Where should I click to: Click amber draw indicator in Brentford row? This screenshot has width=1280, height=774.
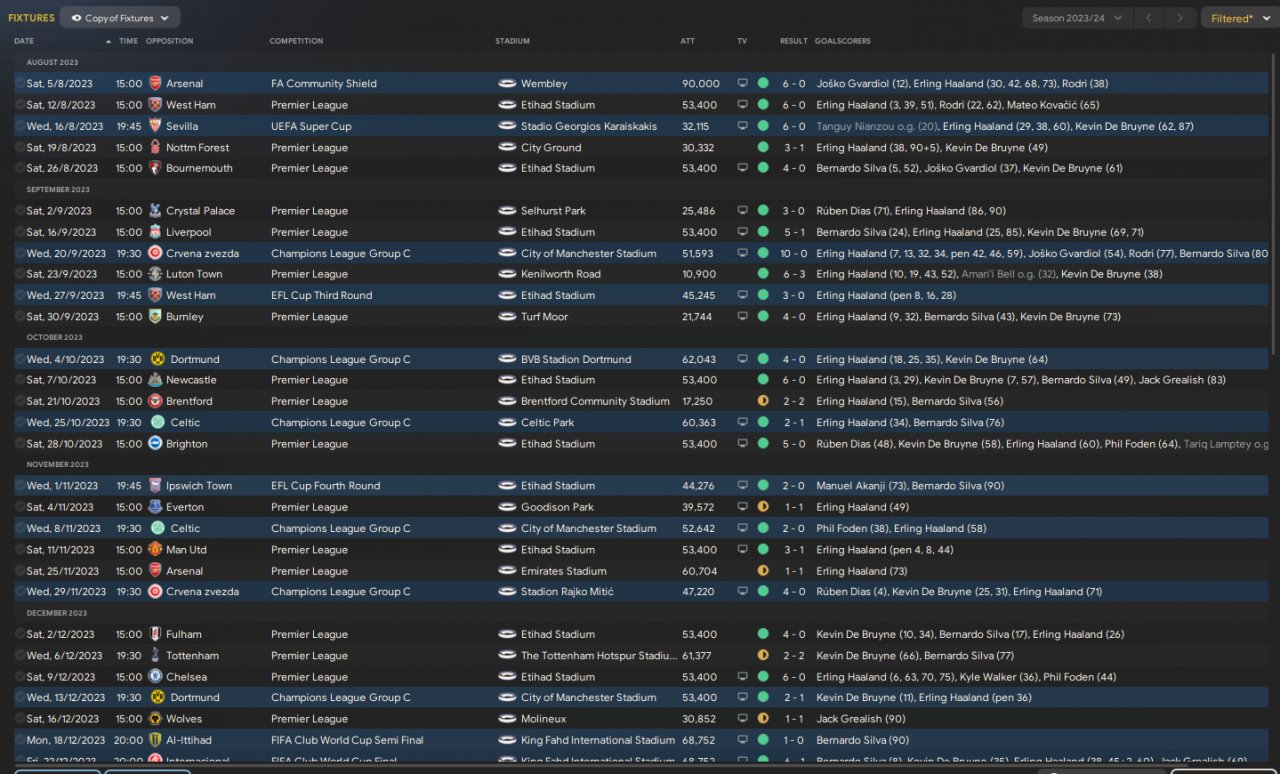[763, 401]
